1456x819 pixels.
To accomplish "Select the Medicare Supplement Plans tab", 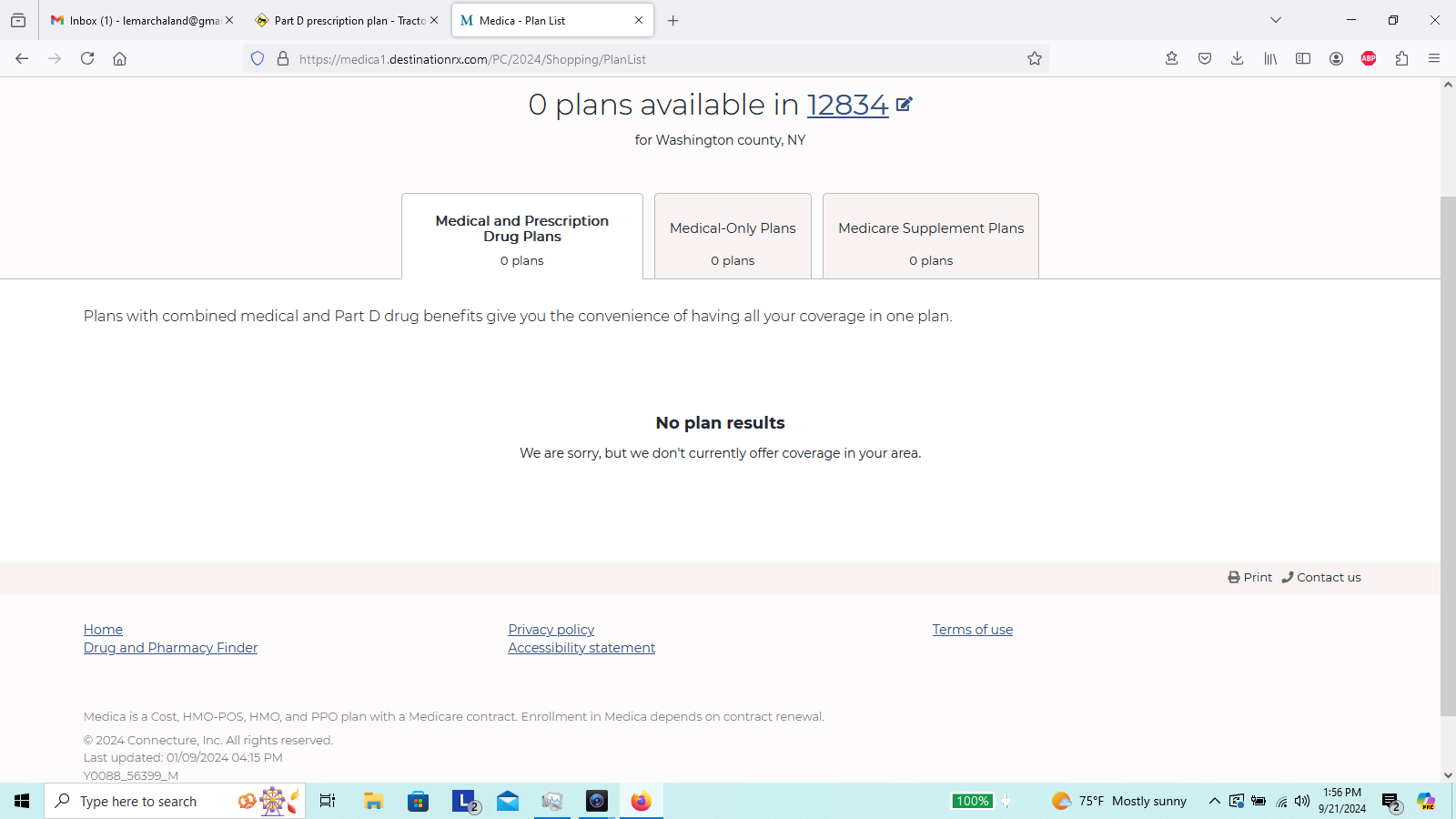I will point(931,237).
